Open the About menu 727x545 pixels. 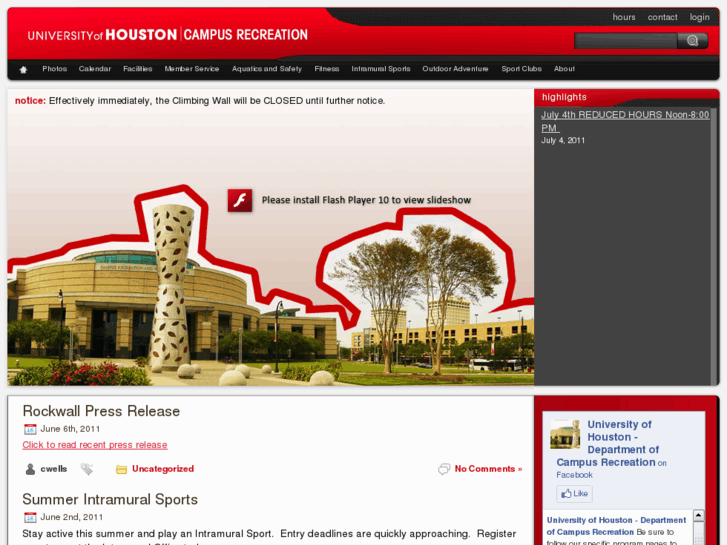(564, 69)
